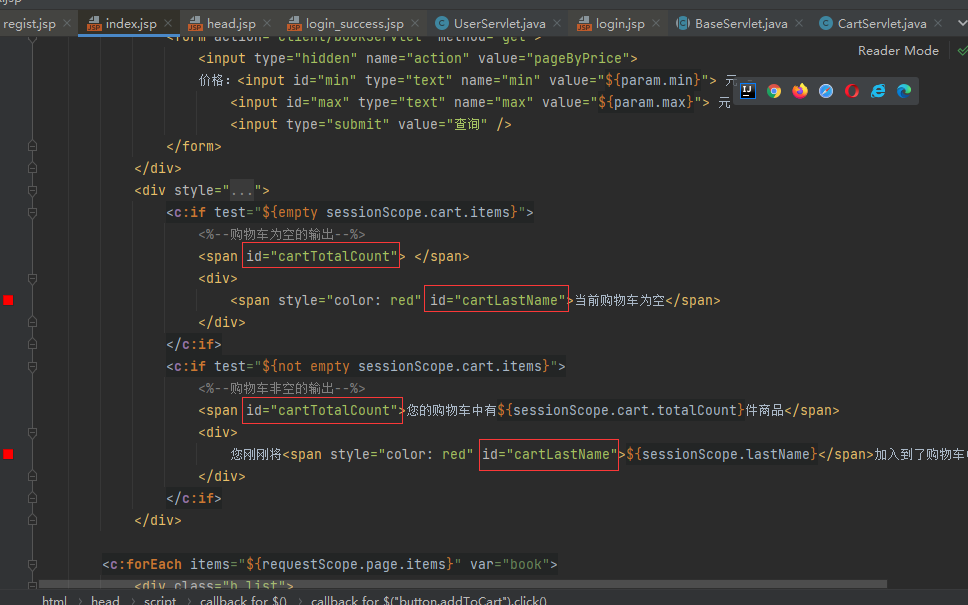Screen dimensions: 968x605
Task: Close the login.jsp tab
Action: click(656, 23)
